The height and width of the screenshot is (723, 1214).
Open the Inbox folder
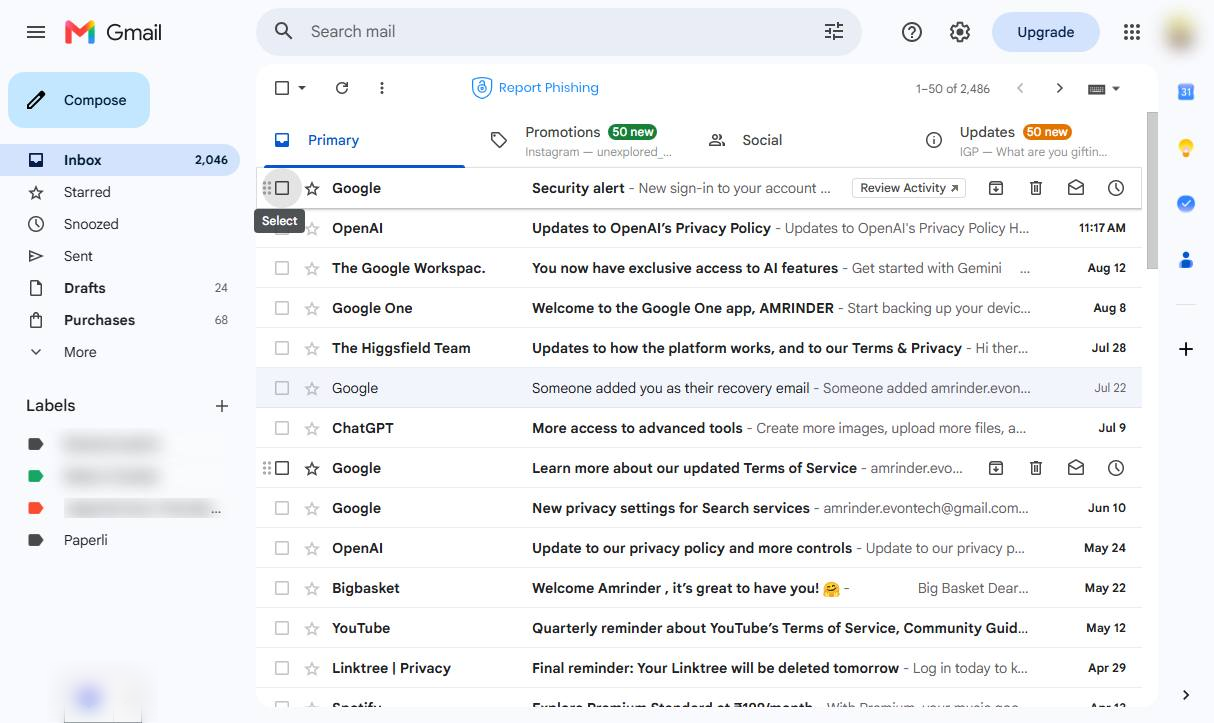[120, 160]
